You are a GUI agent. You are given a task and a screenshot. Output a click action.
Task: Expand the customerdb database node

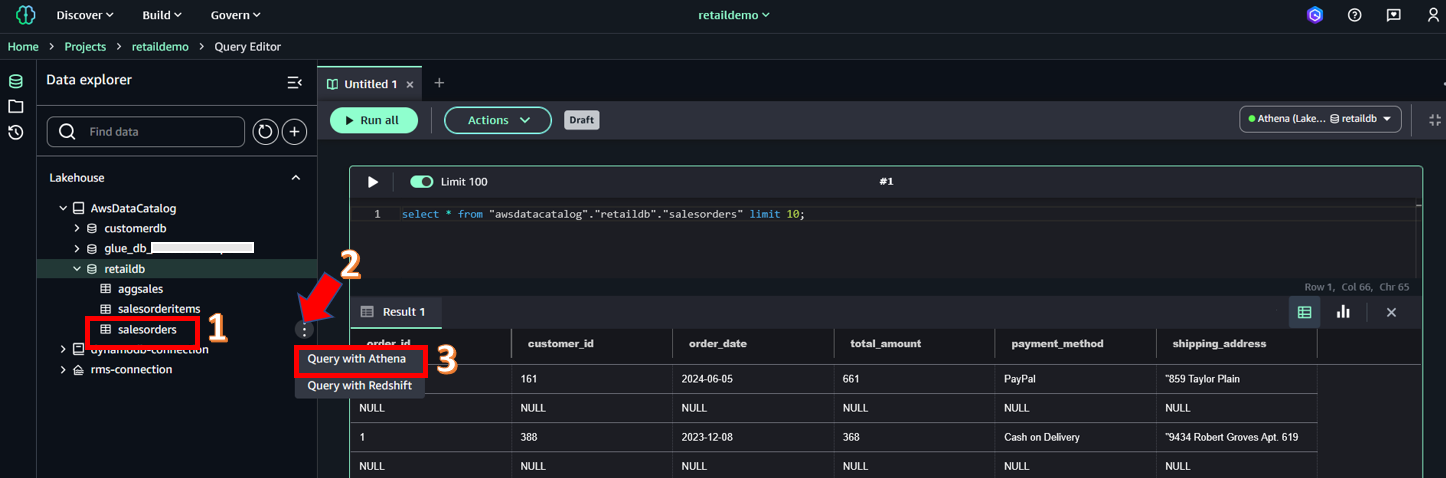coord(77,228)
